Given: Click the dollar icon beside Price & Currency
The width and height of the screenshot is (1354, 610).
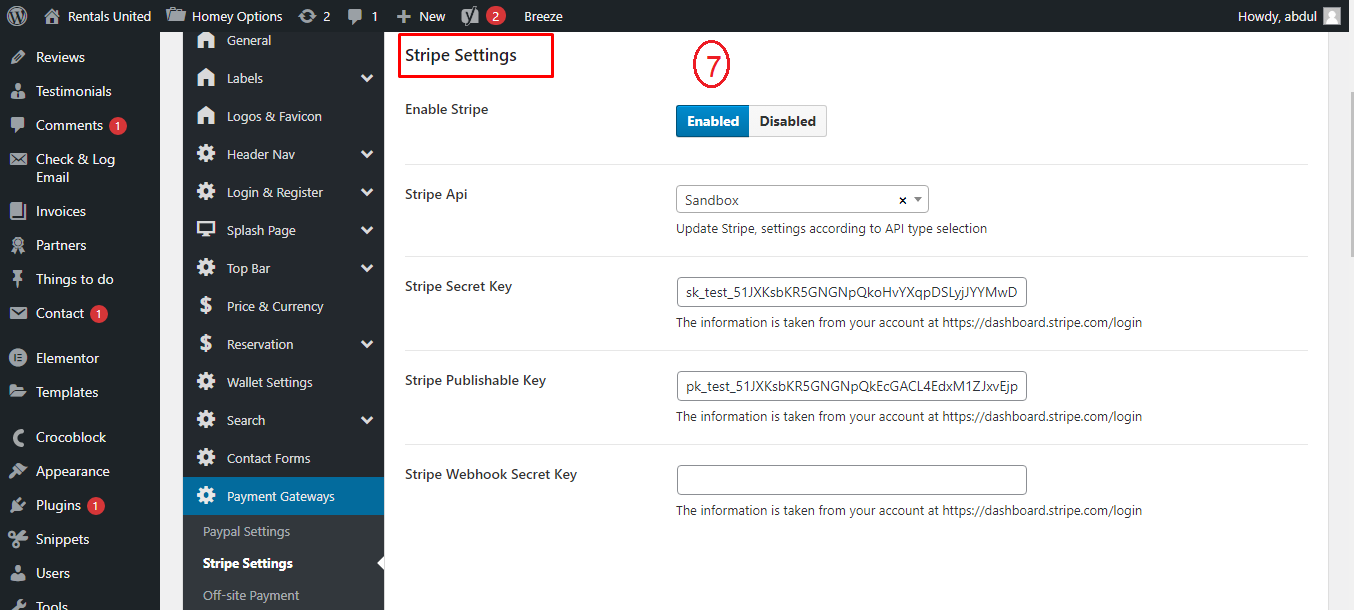Looking at the screenshot, I should 206,306.
